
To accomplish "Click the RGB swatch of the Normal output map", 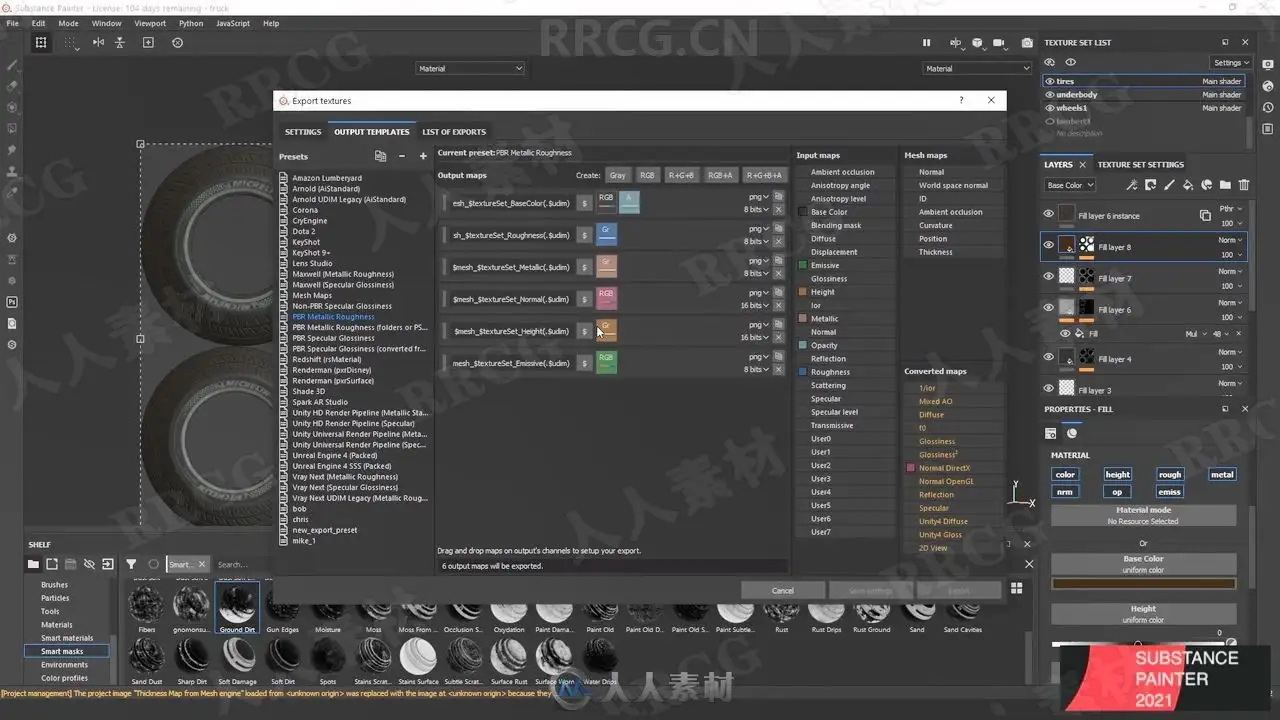I will [606, 298].
